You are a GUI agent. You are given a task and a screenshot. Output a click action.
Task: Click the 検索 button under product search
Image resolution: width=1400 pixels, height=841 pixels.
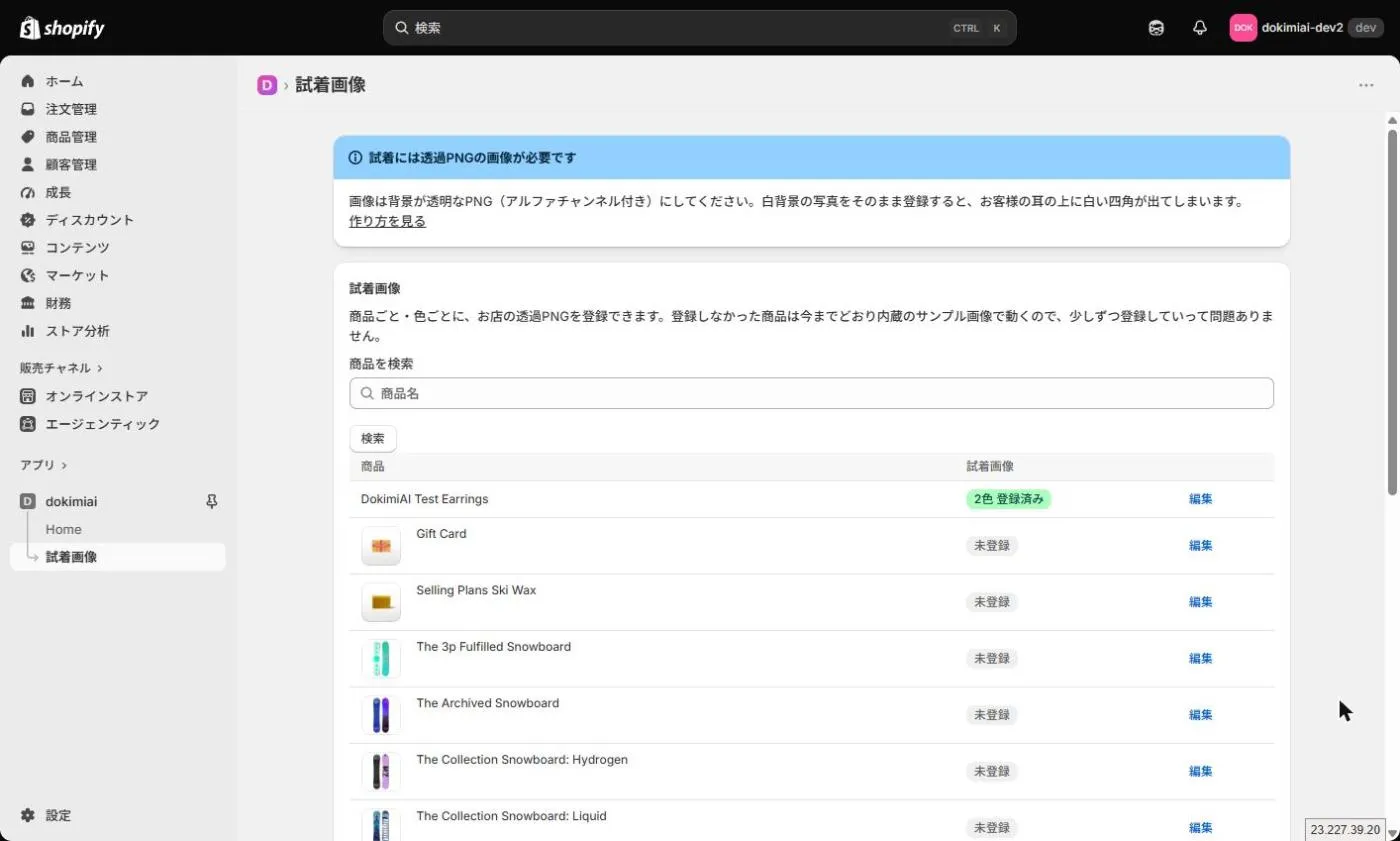click(x=373, y=438)
